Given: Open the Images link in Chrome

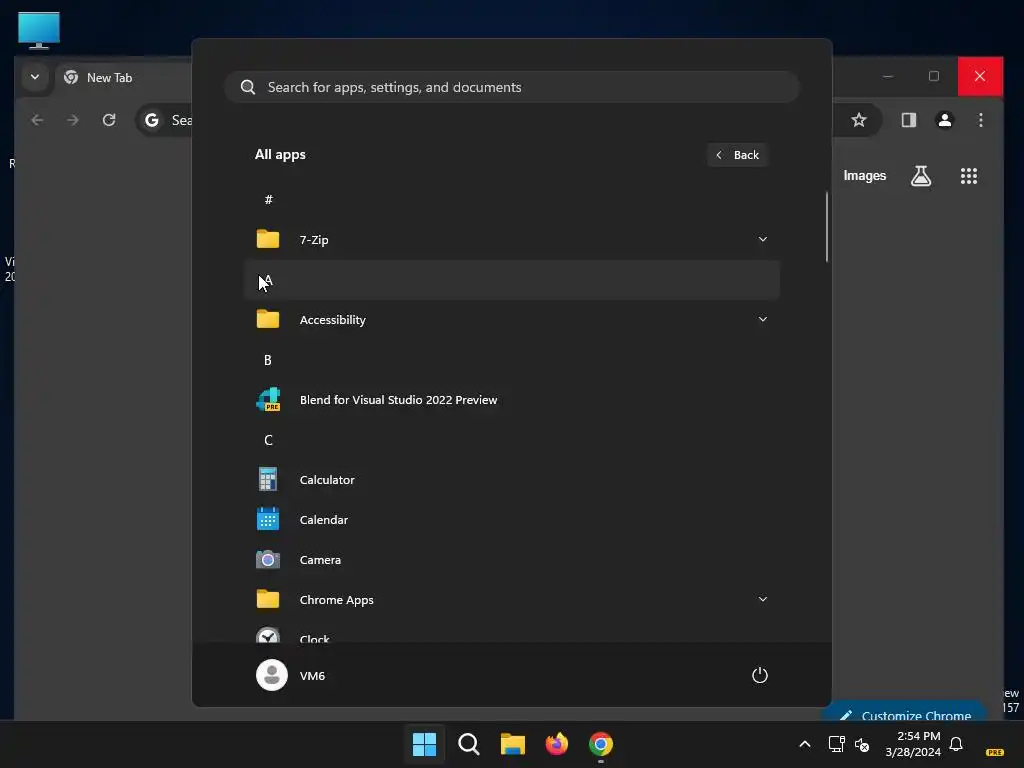Looking at the screenshot, I should click(x=865, y=176).
